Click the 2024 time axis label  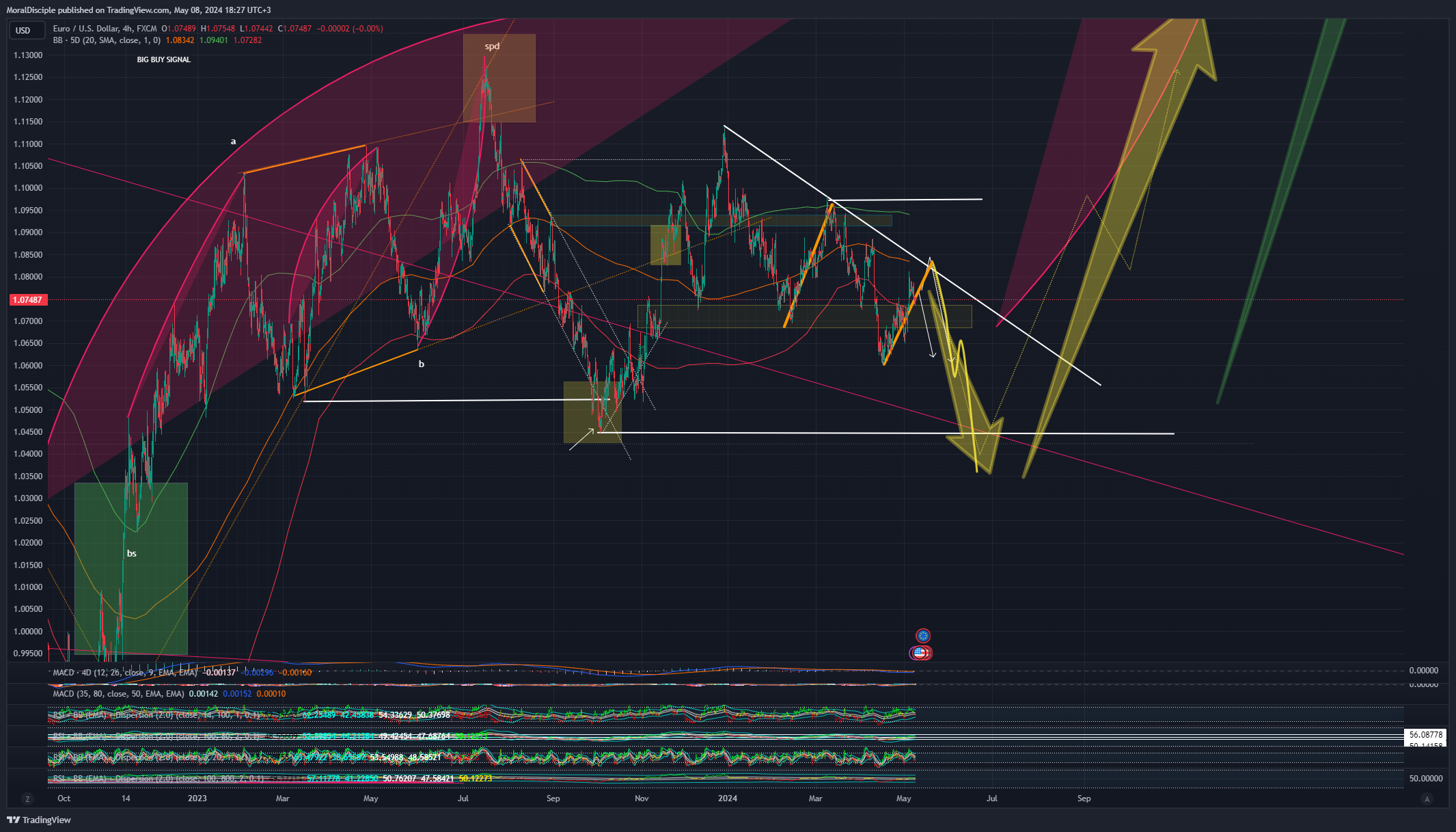pos(728,799)
